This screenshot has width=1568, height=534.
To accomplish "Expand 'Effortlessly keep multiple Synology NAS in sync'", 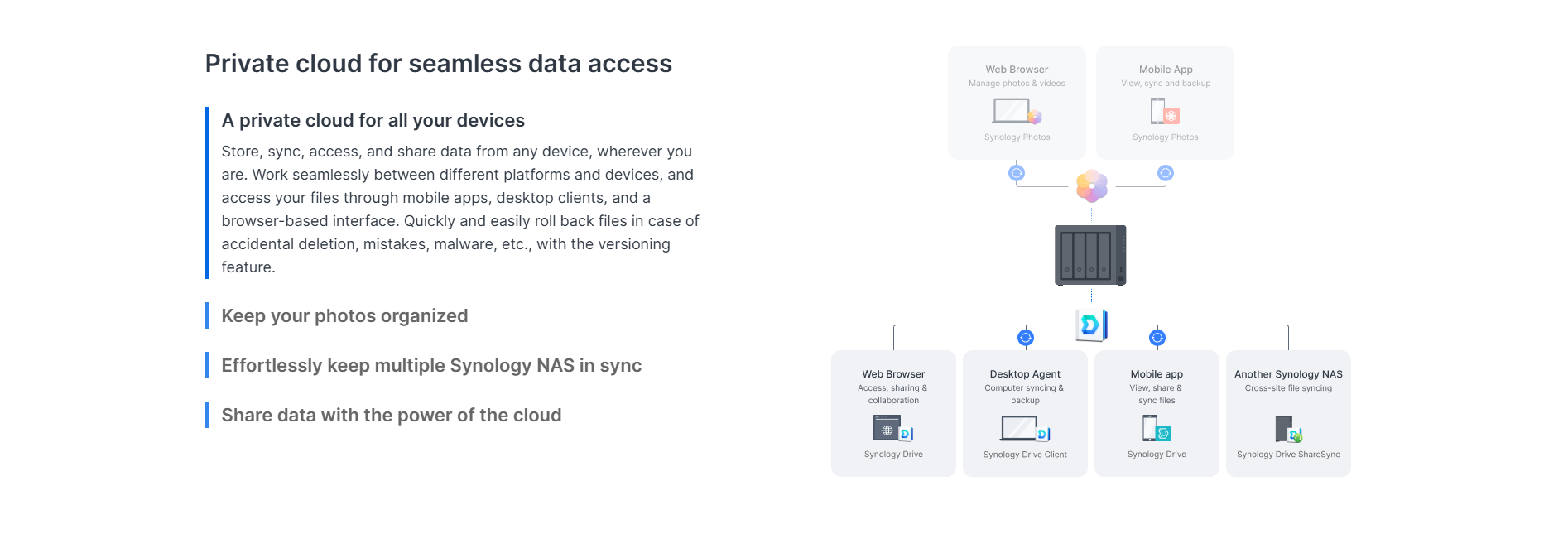I will pyautogui.click(x=431, y=365).
